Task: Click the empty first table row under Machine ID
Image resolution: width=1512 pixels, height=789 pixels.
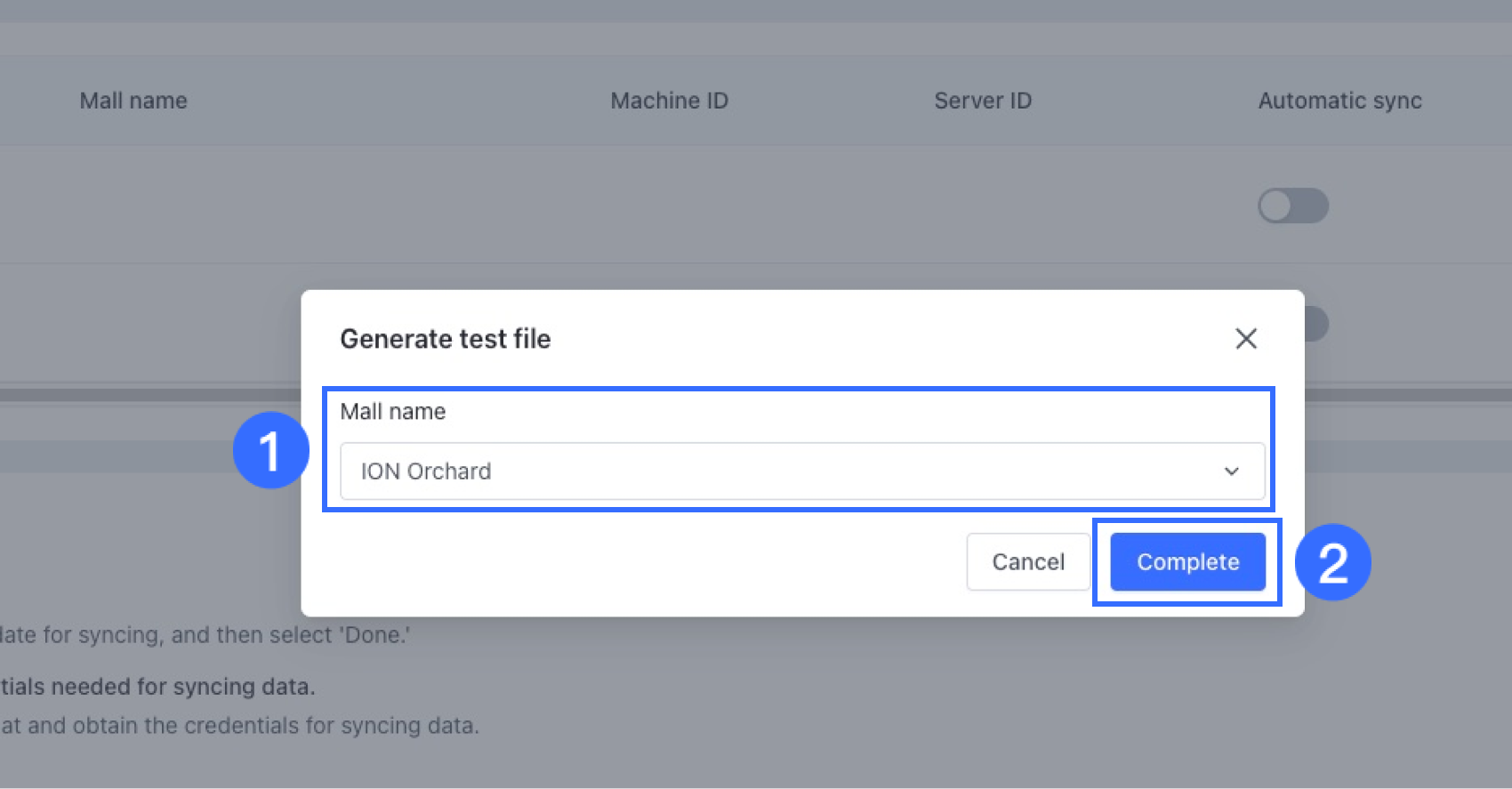Action: tap(669, 205)
